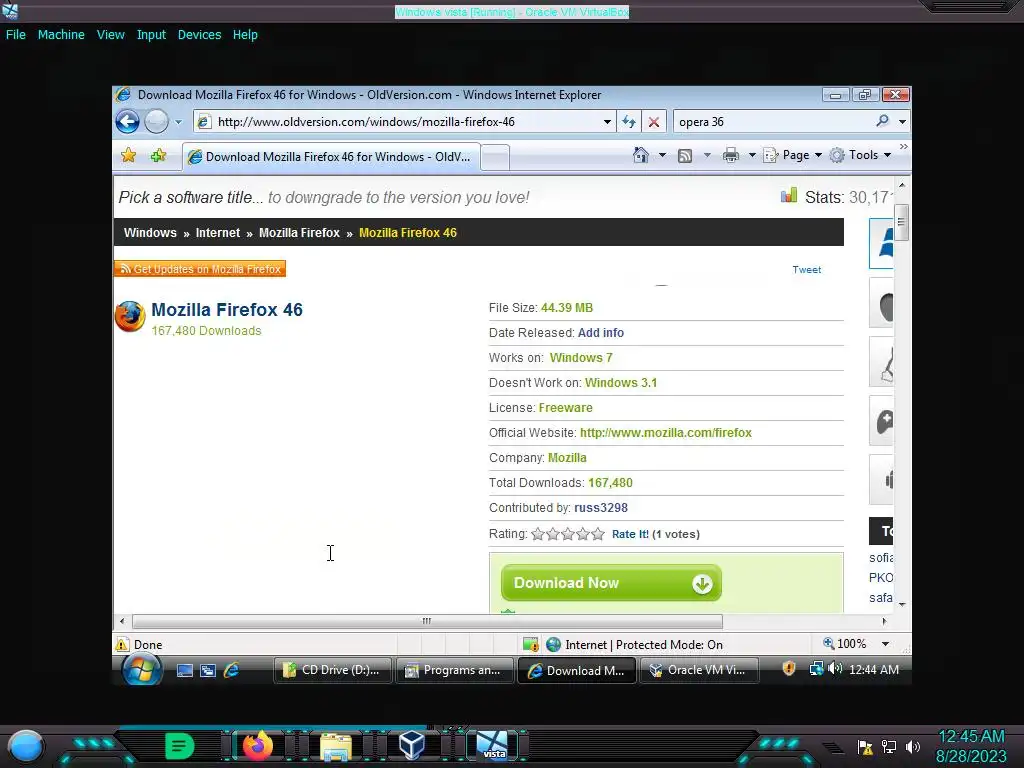Expand address bar history dropdown
Image resolution: width=1024 pixels, height=768 pixels.
[607, 122]
